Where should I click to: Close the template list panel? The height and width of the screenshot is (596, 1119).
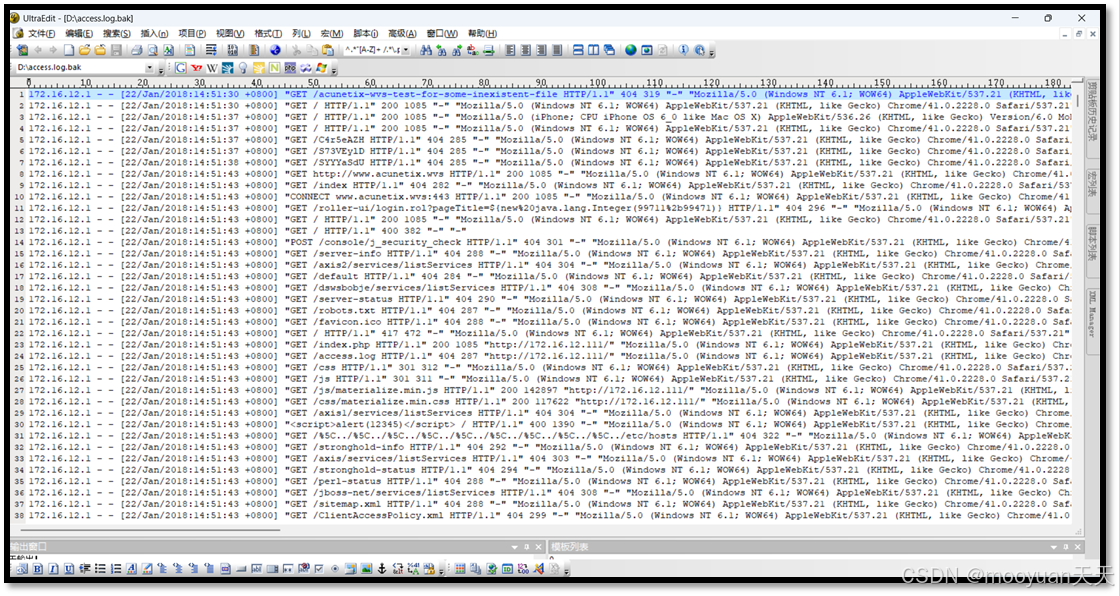pos(1078,547)
